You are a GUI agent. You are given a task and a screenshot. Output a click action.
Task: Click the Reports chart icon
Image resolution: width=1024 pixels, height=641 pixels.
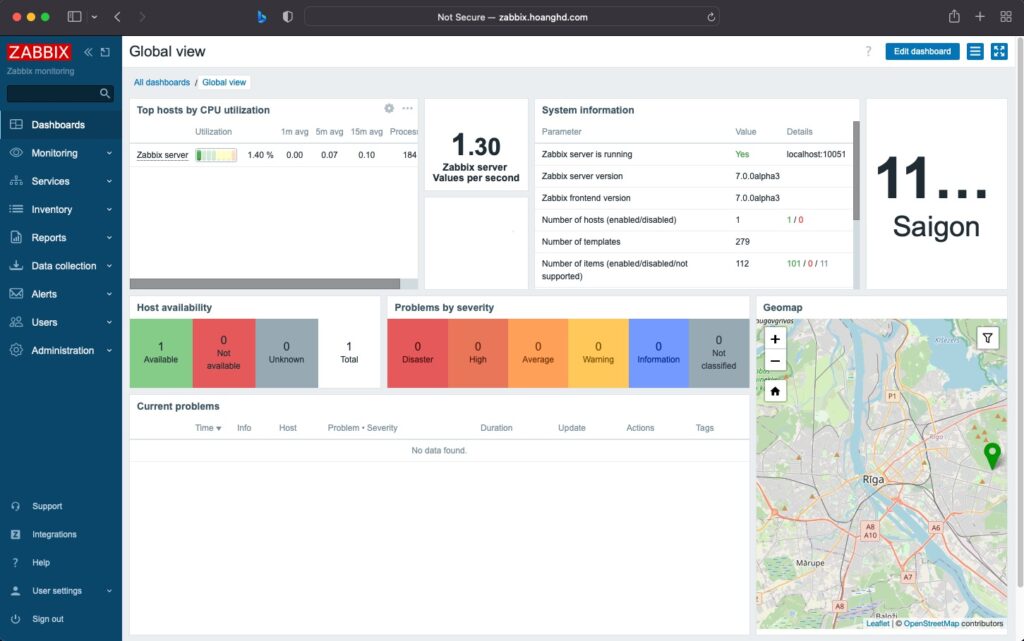(16, 238)
